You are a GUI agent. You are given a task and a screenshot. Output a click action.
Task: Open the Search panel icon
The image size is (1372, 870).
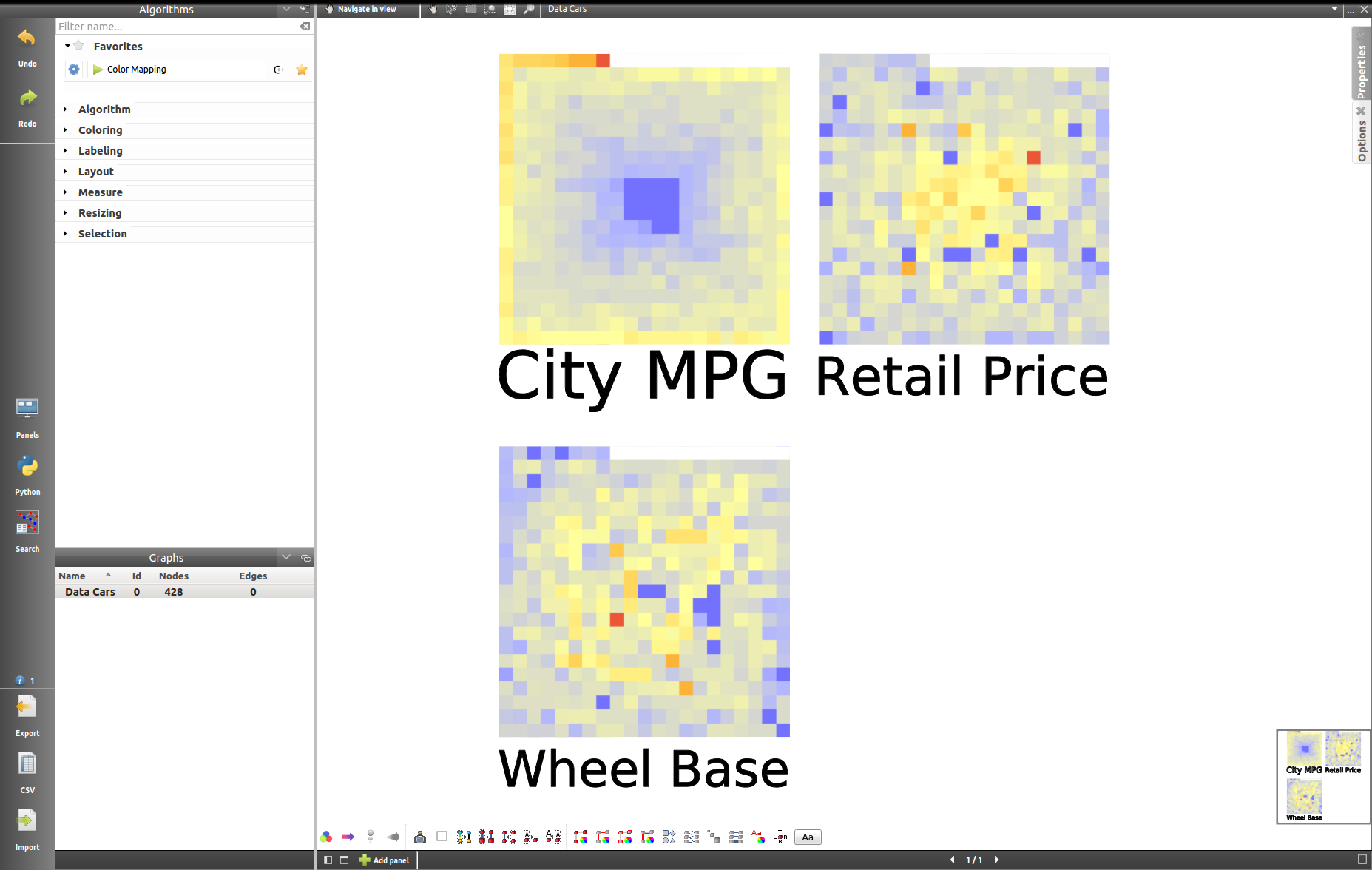27,524
